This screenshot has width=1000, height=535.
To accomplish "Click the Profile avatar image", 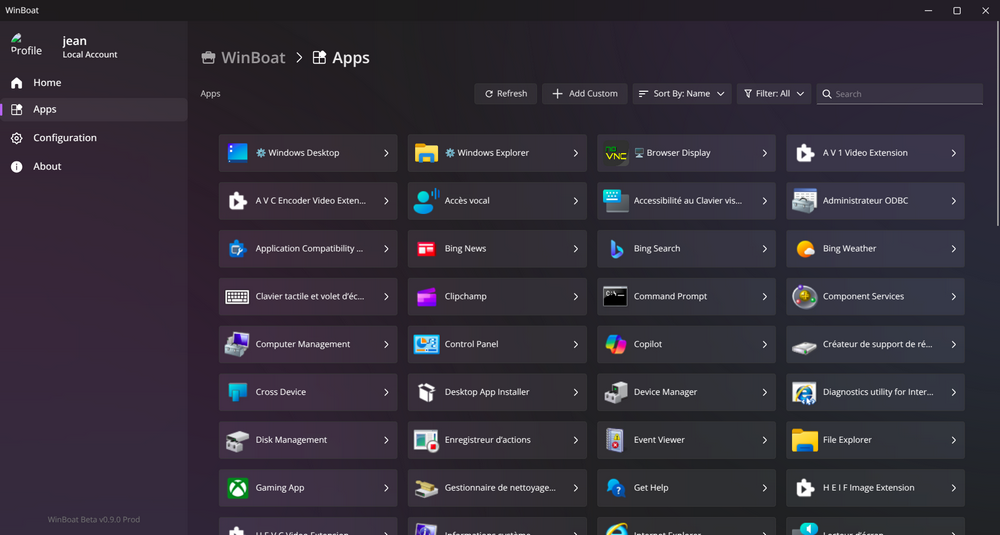I will pos(26,45).
